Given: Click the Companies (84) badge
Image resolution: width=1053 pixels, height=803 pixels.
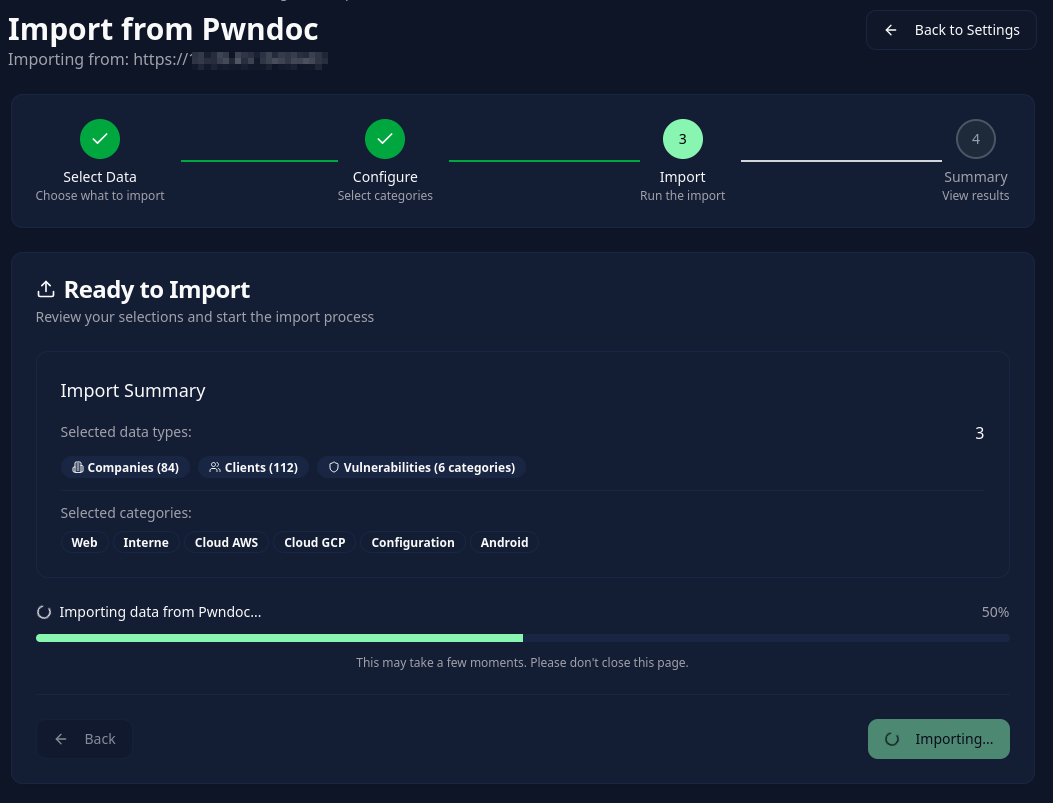Looking at the screenshot, I should coord(125,467).
